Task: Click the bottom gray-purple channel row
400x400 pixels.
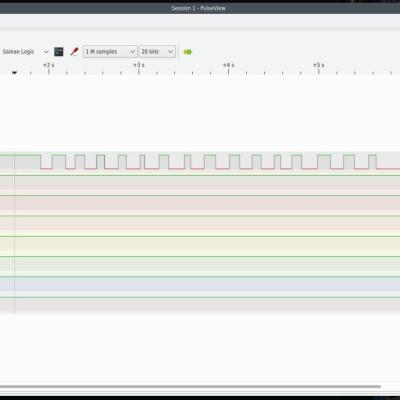Action: pos(200,305)
